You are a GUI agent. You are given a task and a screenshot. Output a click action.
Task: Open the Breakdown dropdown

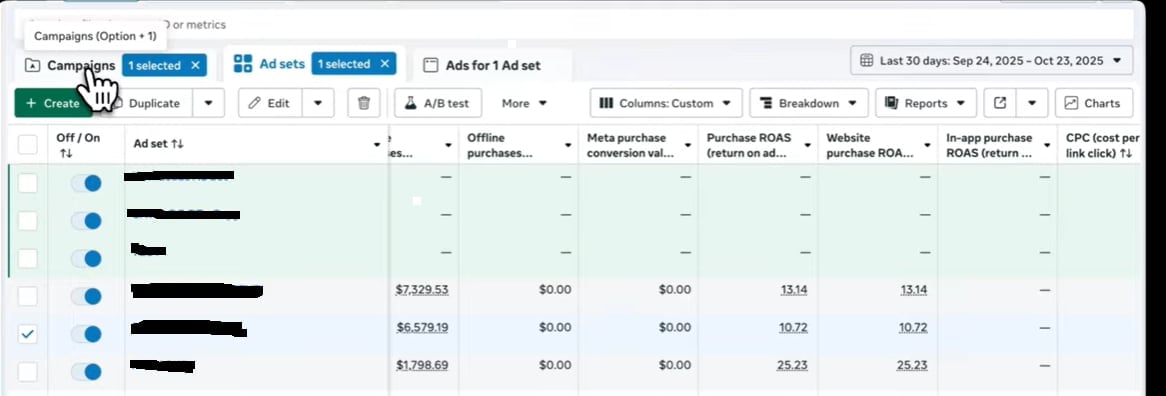[808, 103]
